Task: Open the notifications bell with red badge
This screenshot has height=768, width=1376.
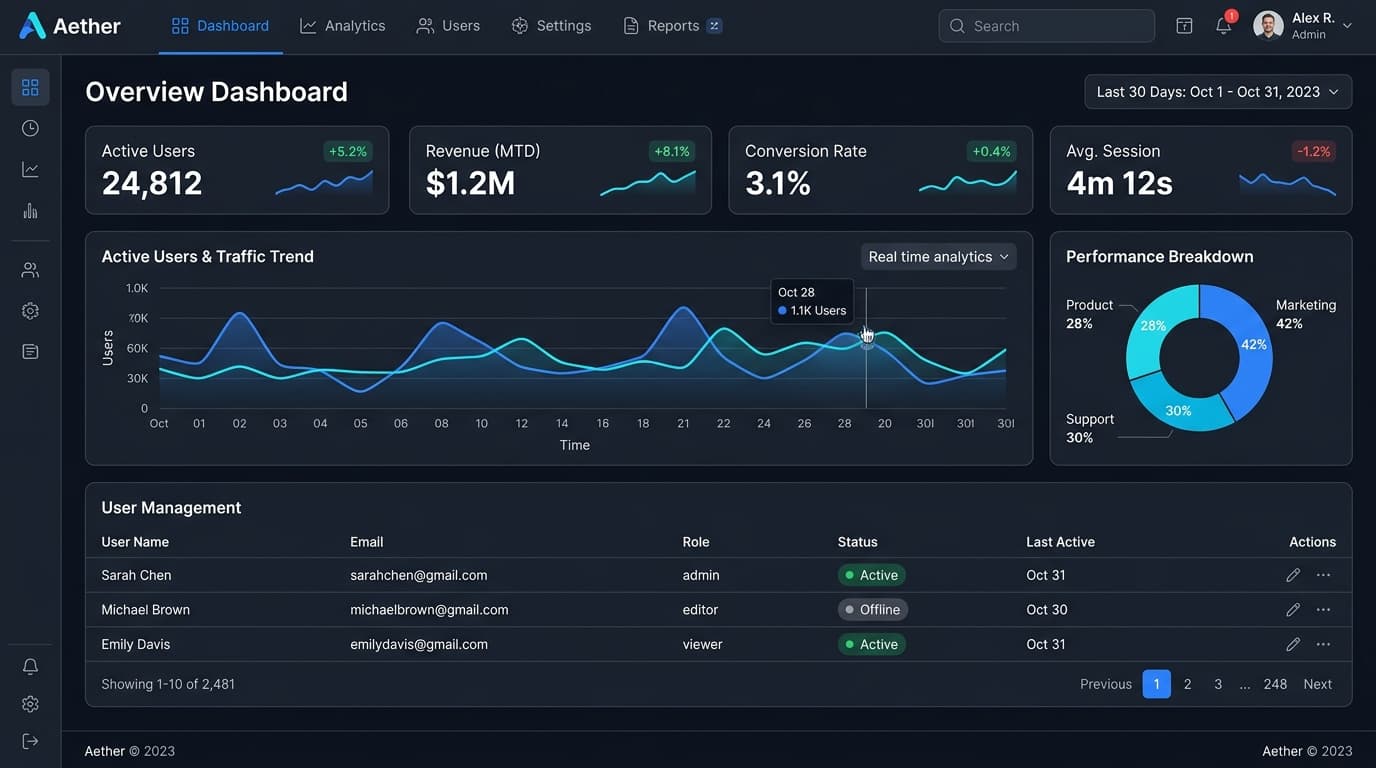Action: 1224,25
